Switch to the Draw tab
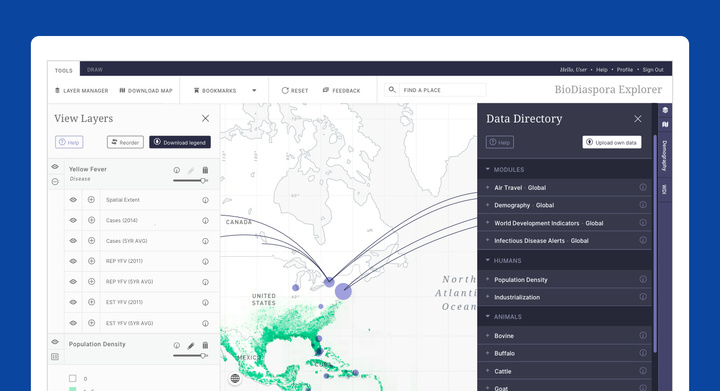This screenshot has width=720, height=391. click(95, 70)
